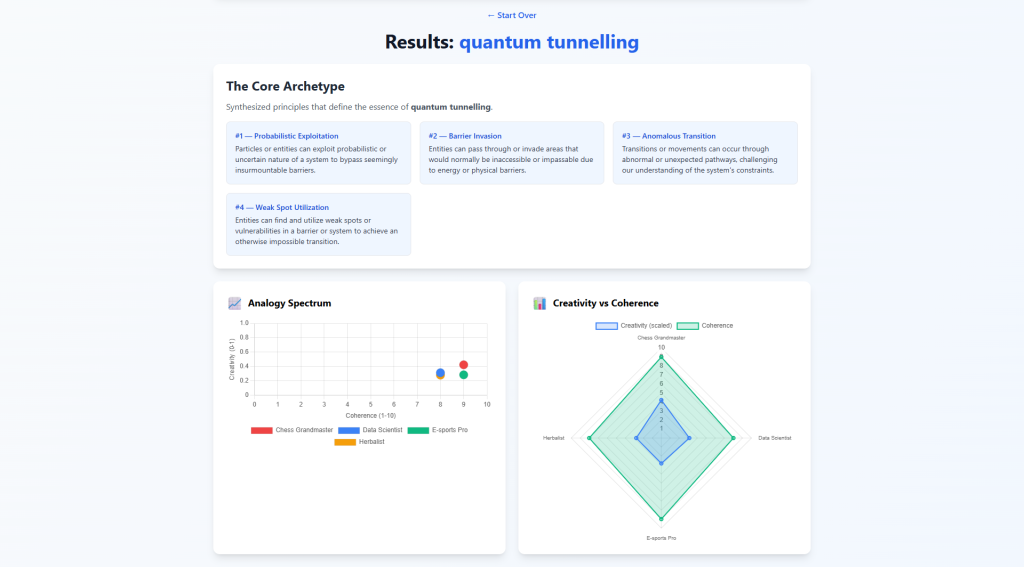Image resolution: width=1024 pixels, height=567 pixels.
Task: Toggle the Creativity (scaled) radar legend
Action: click(x=633, y=326)
